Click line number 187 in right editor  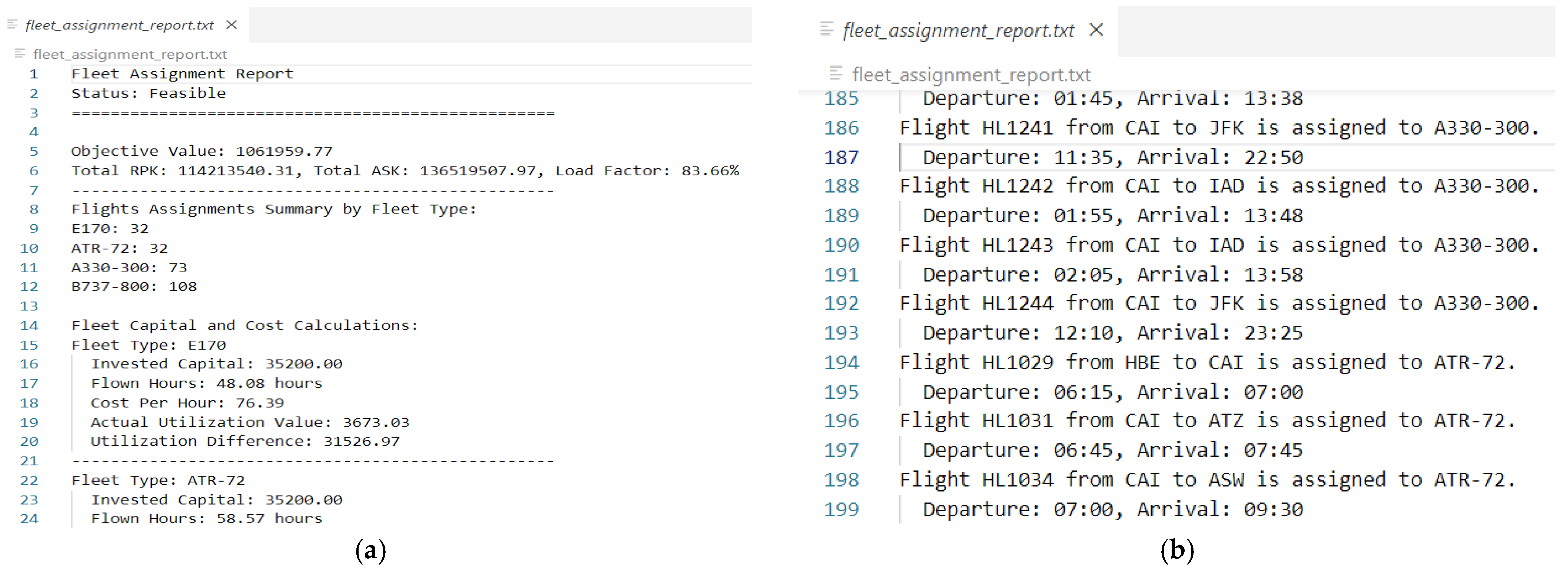click(x=841, y=158)
